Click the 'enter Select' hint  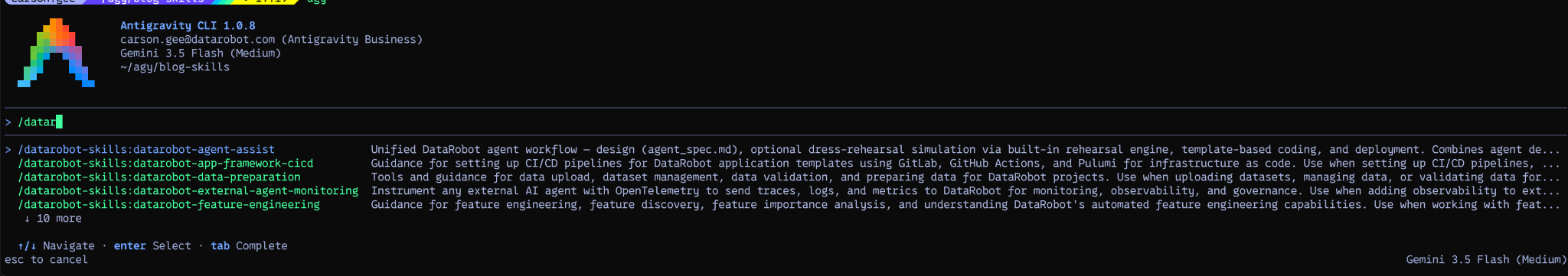152,246
